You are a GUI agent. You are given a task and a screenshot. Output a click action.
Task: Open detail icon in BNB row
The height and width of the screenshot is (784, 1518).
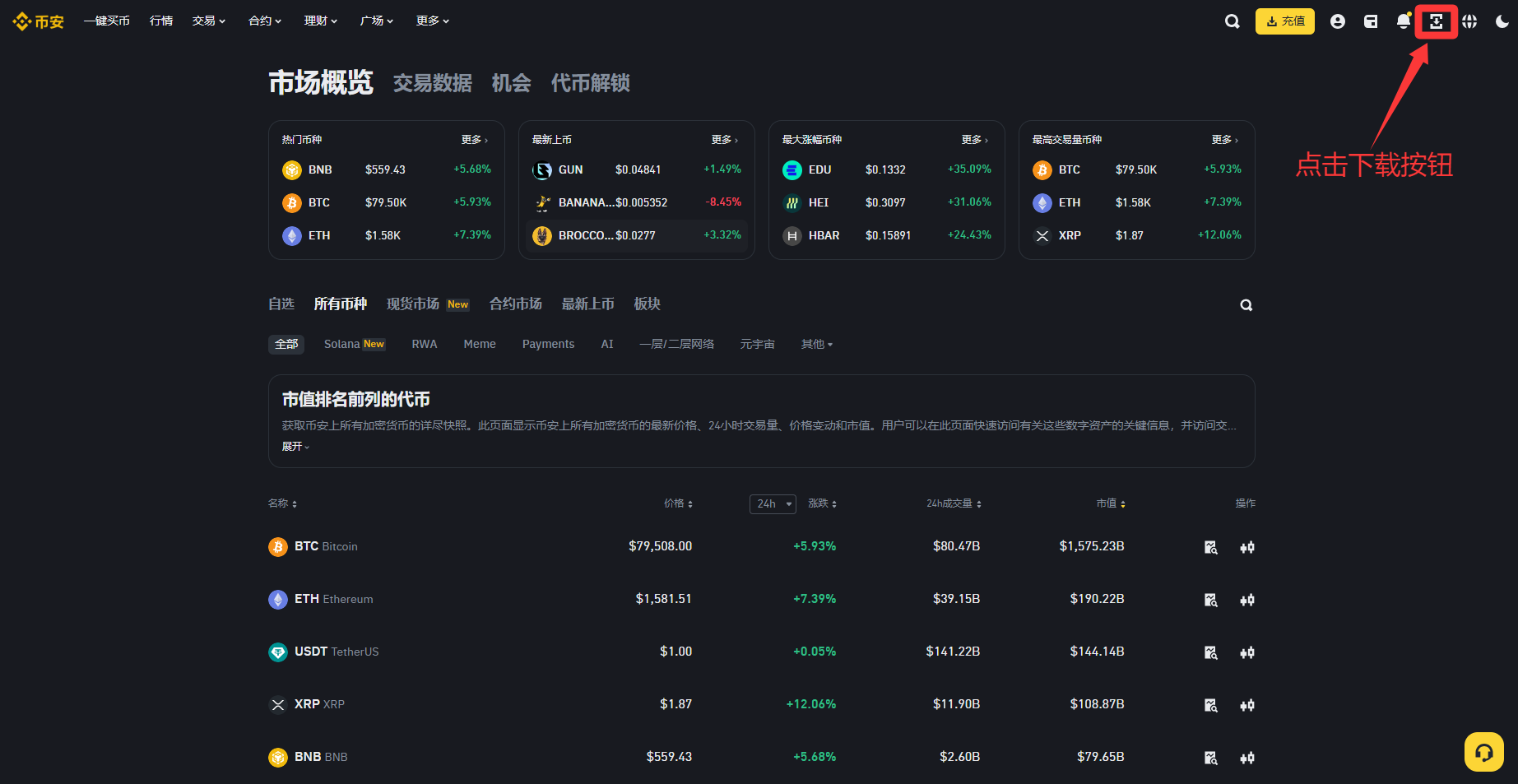pyautogui.click(x=1211, y=758)
